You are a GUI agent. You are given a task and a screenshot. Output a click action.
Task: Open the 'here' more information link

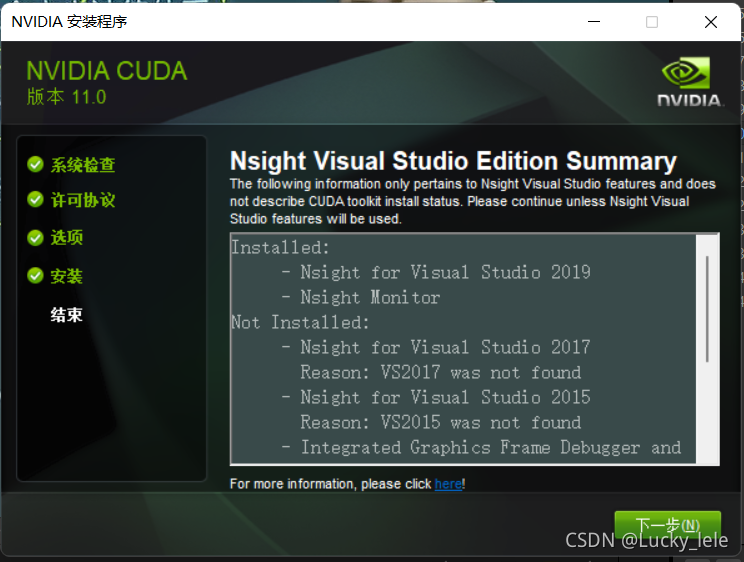pyautogui.click(x=448, y=484)
